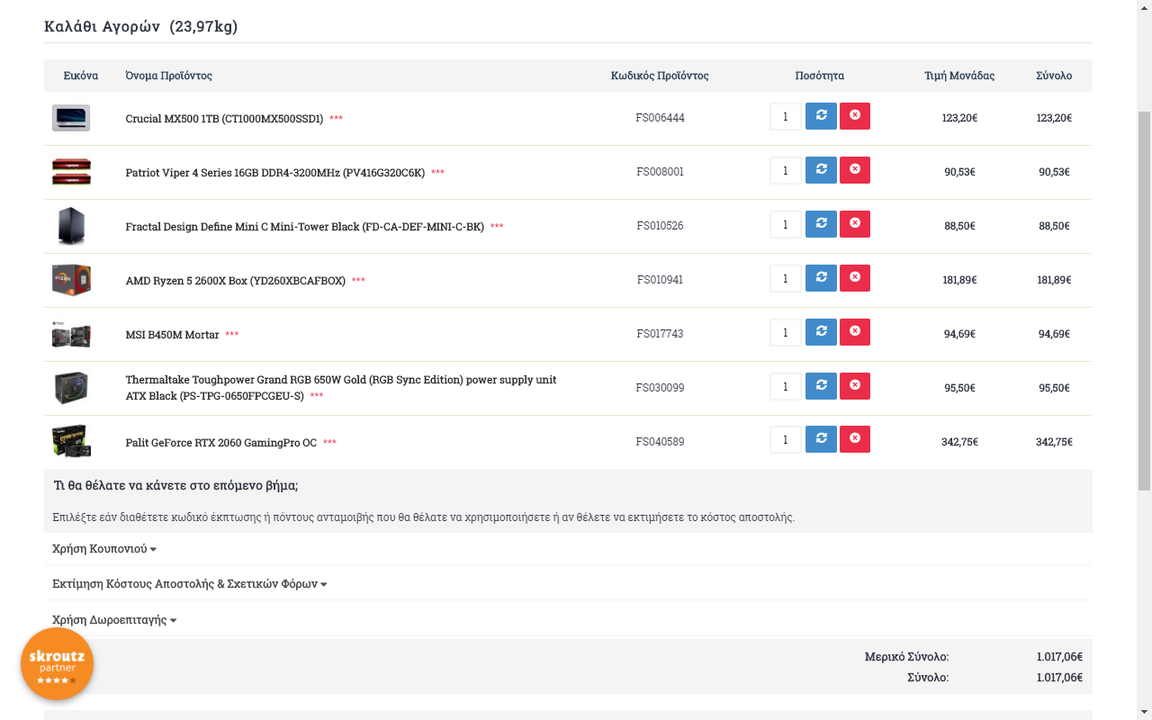Screen dimensions: 1152x720
Task: Remove Palit GeForce RTX 2060 from cart
Action: (854, 439)
